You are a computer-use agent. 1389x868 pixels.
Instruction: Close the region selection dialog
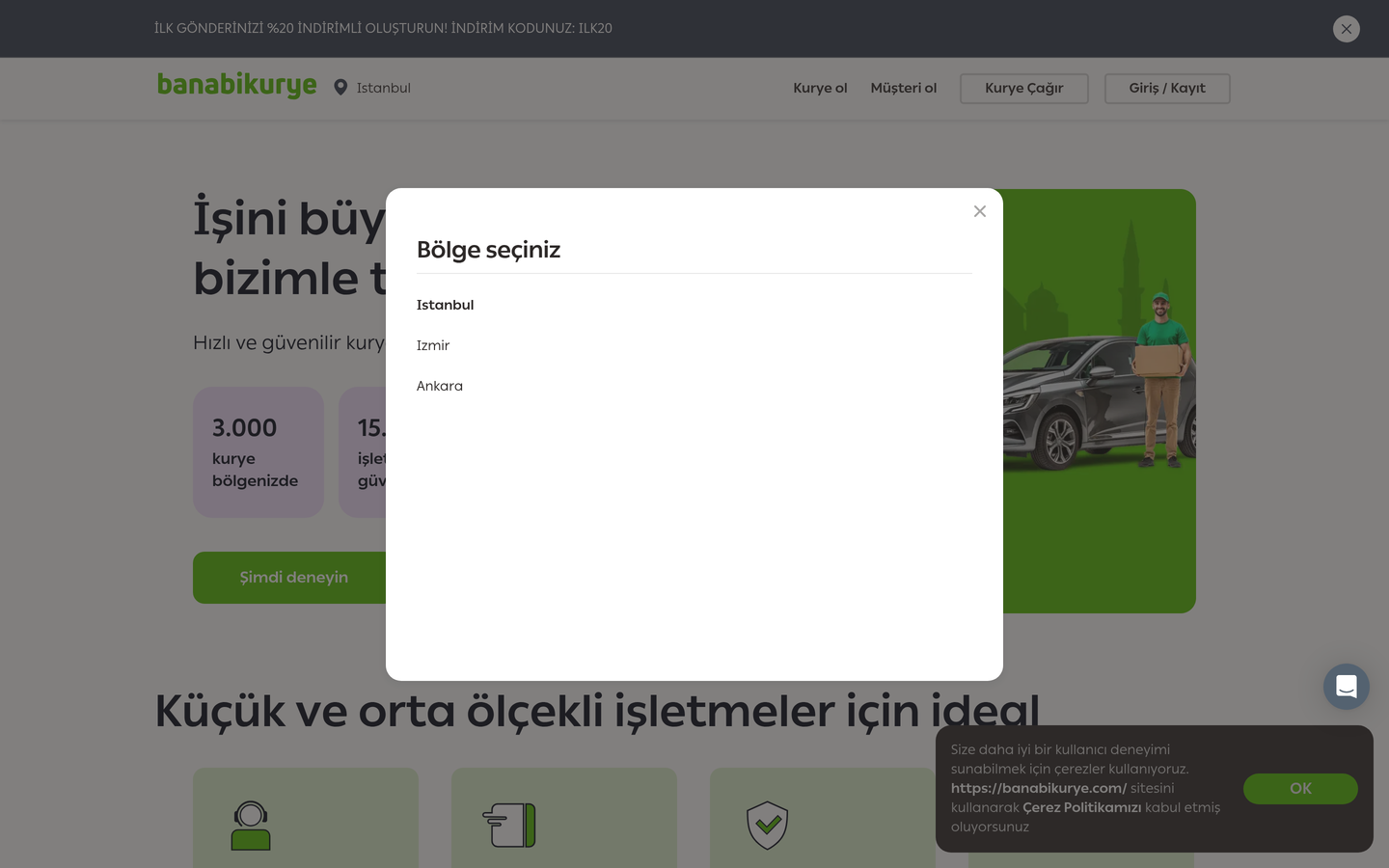(979, 211)
